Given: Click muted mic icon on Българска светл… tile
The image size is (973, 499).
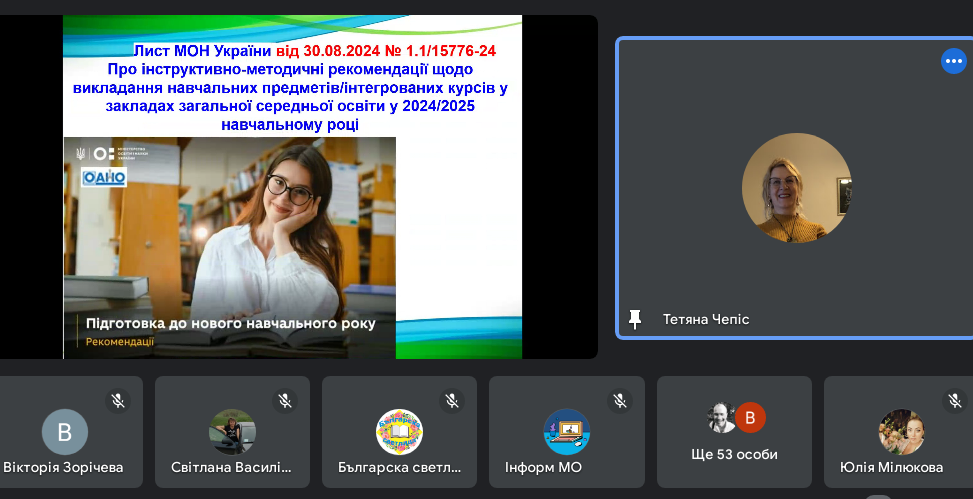Looking at the screenshot, I should tap(452, 401).
